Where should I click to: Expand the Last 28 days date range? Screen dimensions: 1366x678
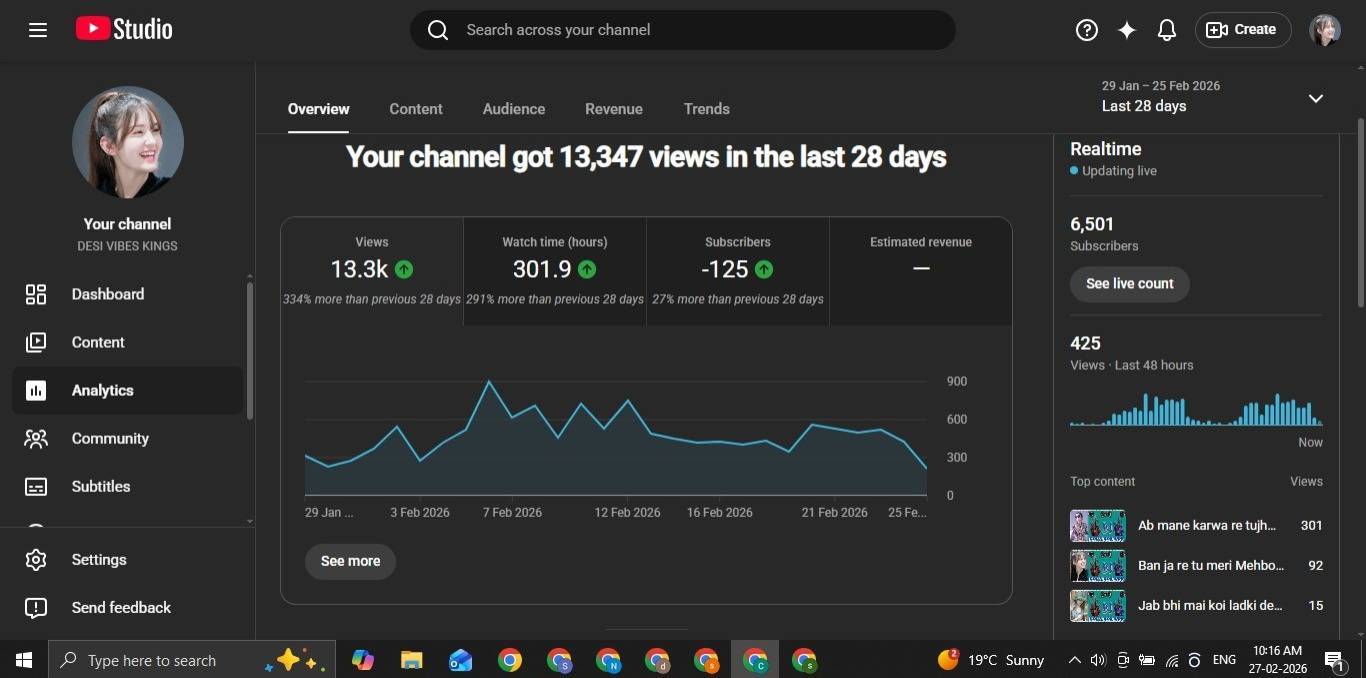(x=1315, y=98)
